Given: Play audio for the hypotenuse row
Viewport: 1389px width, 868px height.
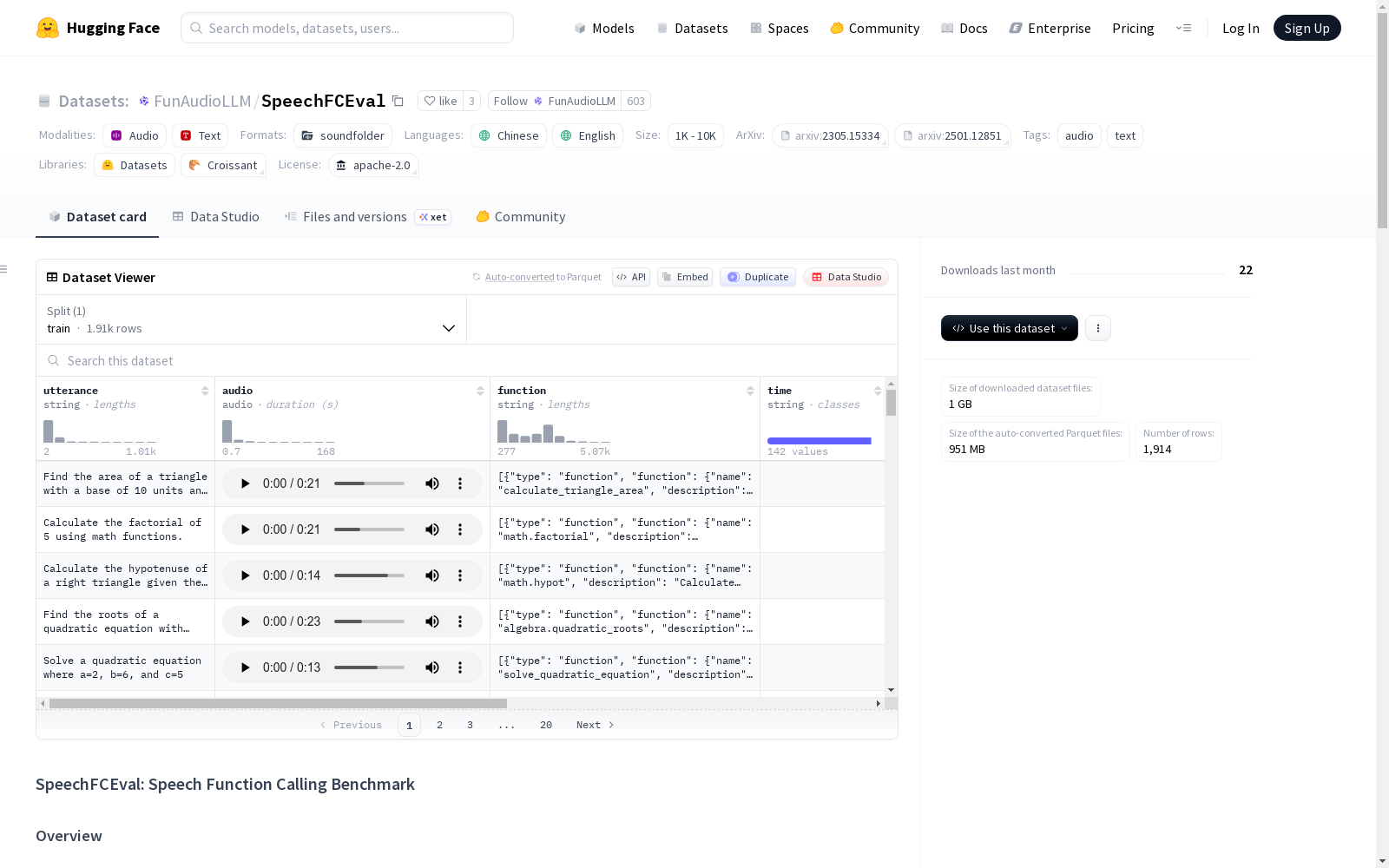Looking at the screenshot, I should pos(245,575).
